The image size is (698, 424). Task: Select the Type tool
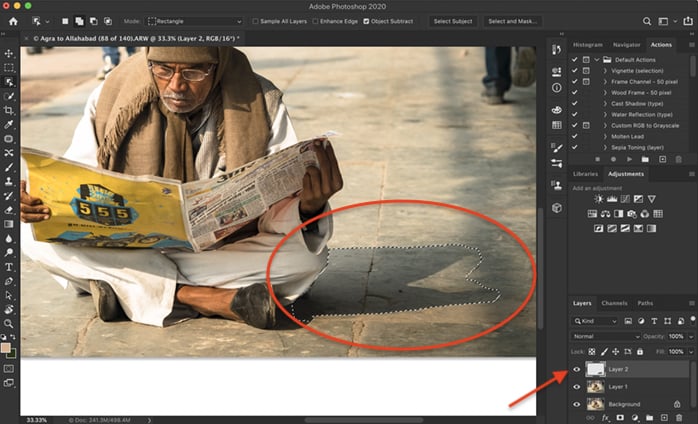[x=8, y=267]
